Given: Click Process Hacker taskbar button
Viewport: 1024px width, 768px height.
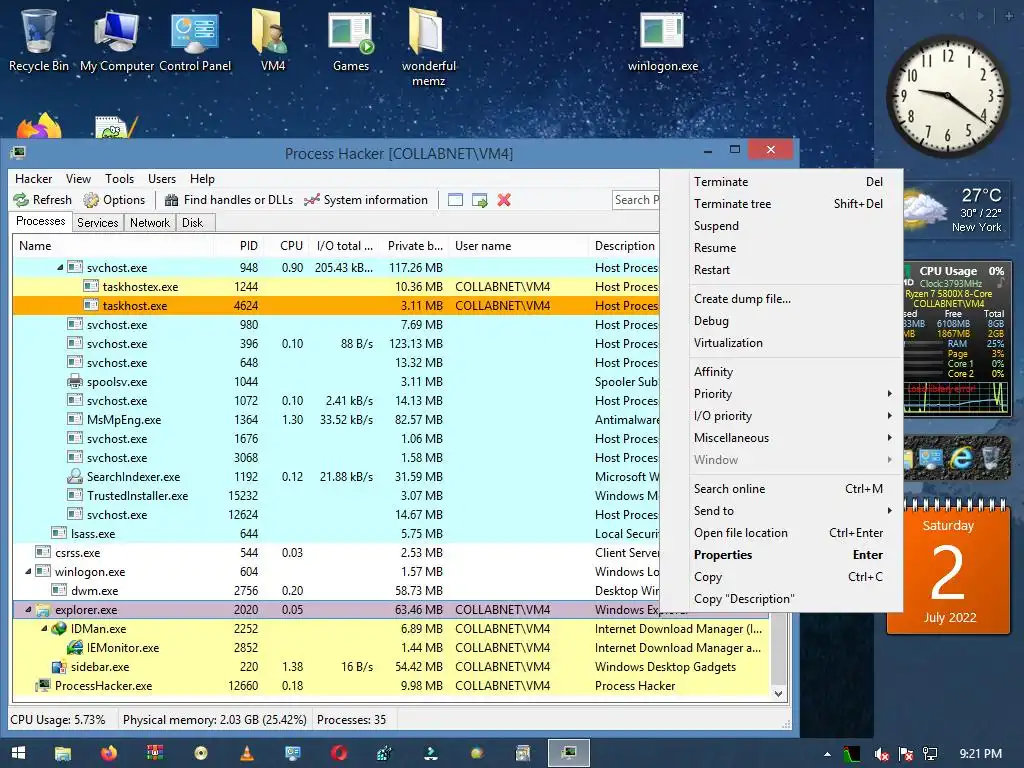Looking at the screenshot, I should [569, 753].
